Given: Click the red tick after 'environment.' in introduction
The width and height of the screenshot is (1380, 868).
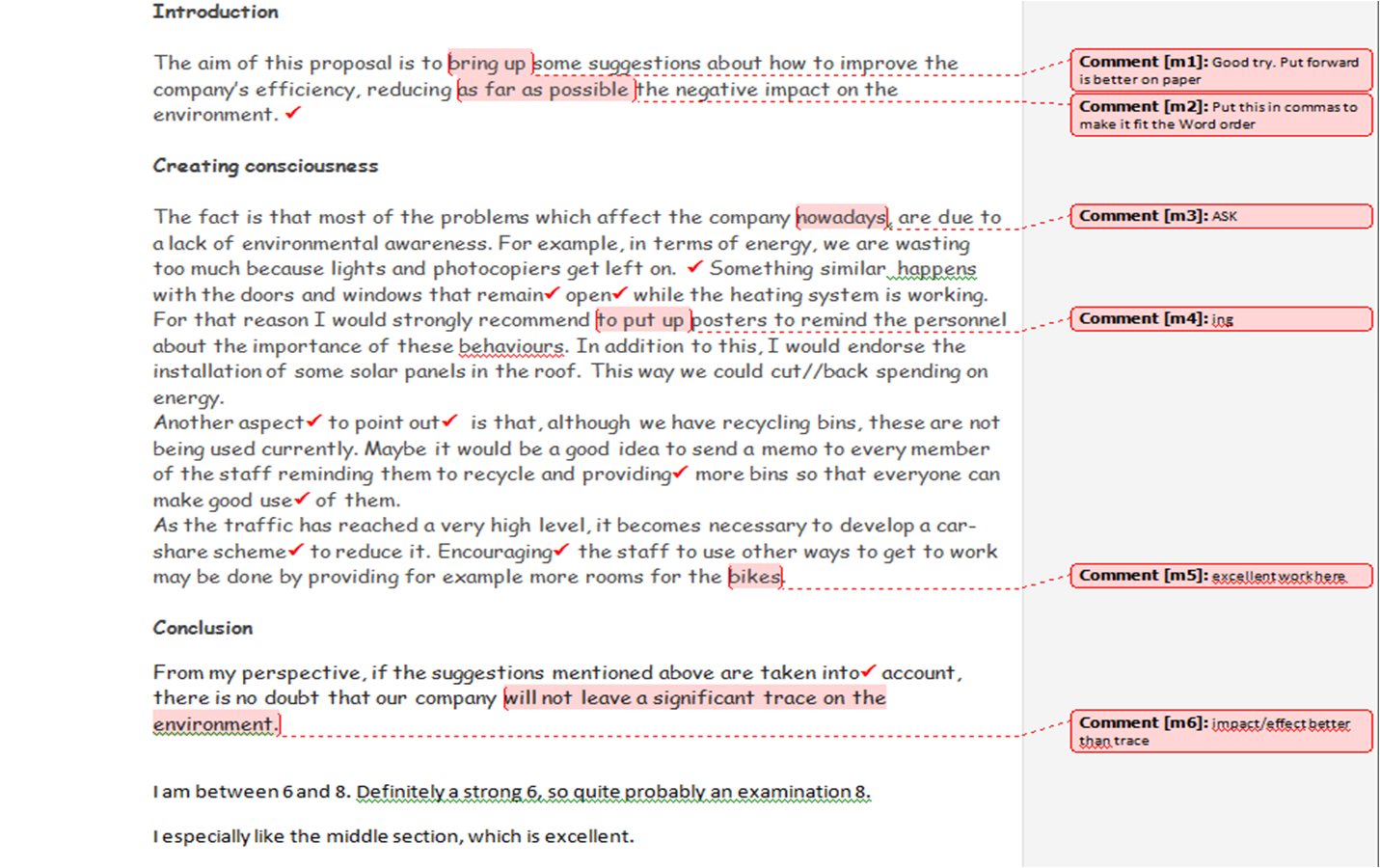Looking at the screenshot, I should [x=293, y=112].
